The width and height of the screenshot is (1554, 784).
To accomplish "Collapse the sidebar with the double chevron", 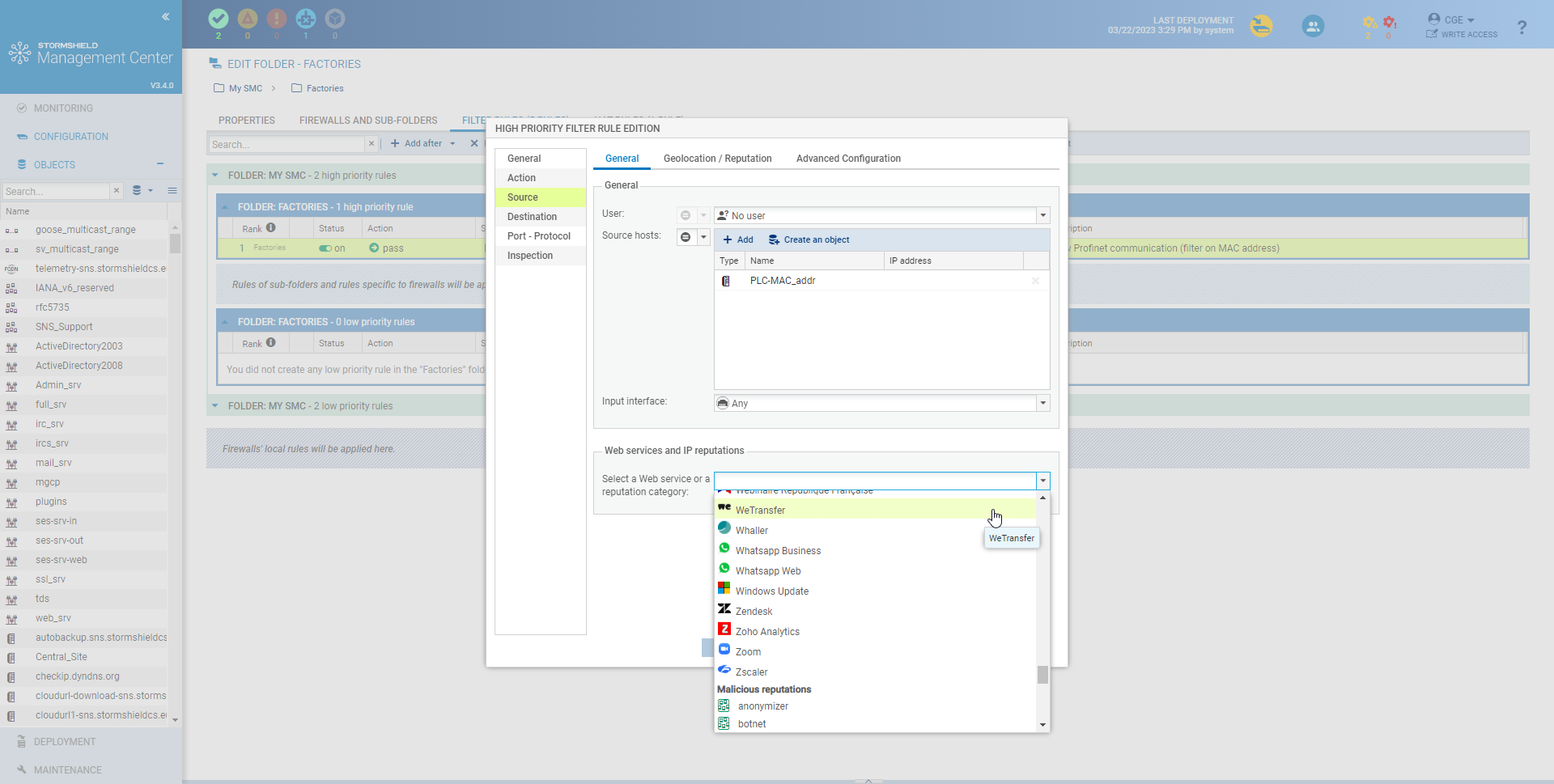I will click(x=165, y=16).
